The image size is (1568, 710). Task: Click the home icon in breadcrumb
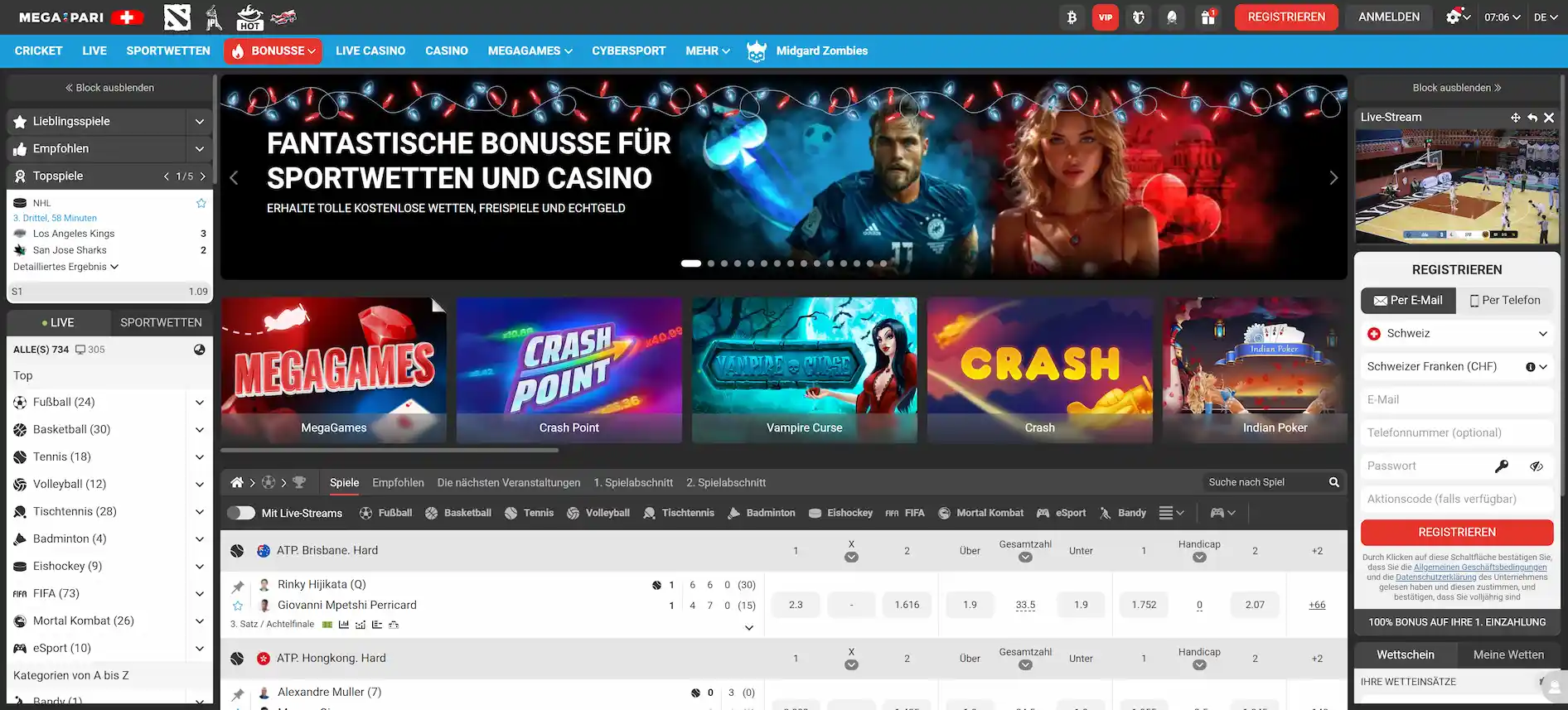click(237, 482)
